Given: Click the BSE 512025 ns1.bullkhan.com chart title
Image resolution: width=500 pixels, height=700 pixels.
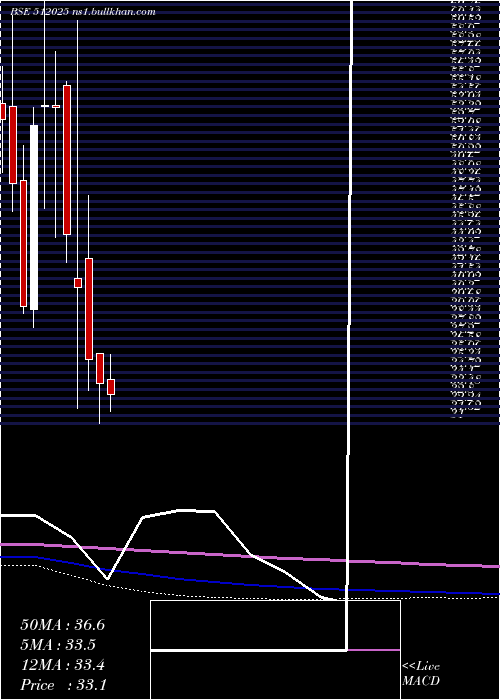Looking at the screenshot, I should 83,12.
